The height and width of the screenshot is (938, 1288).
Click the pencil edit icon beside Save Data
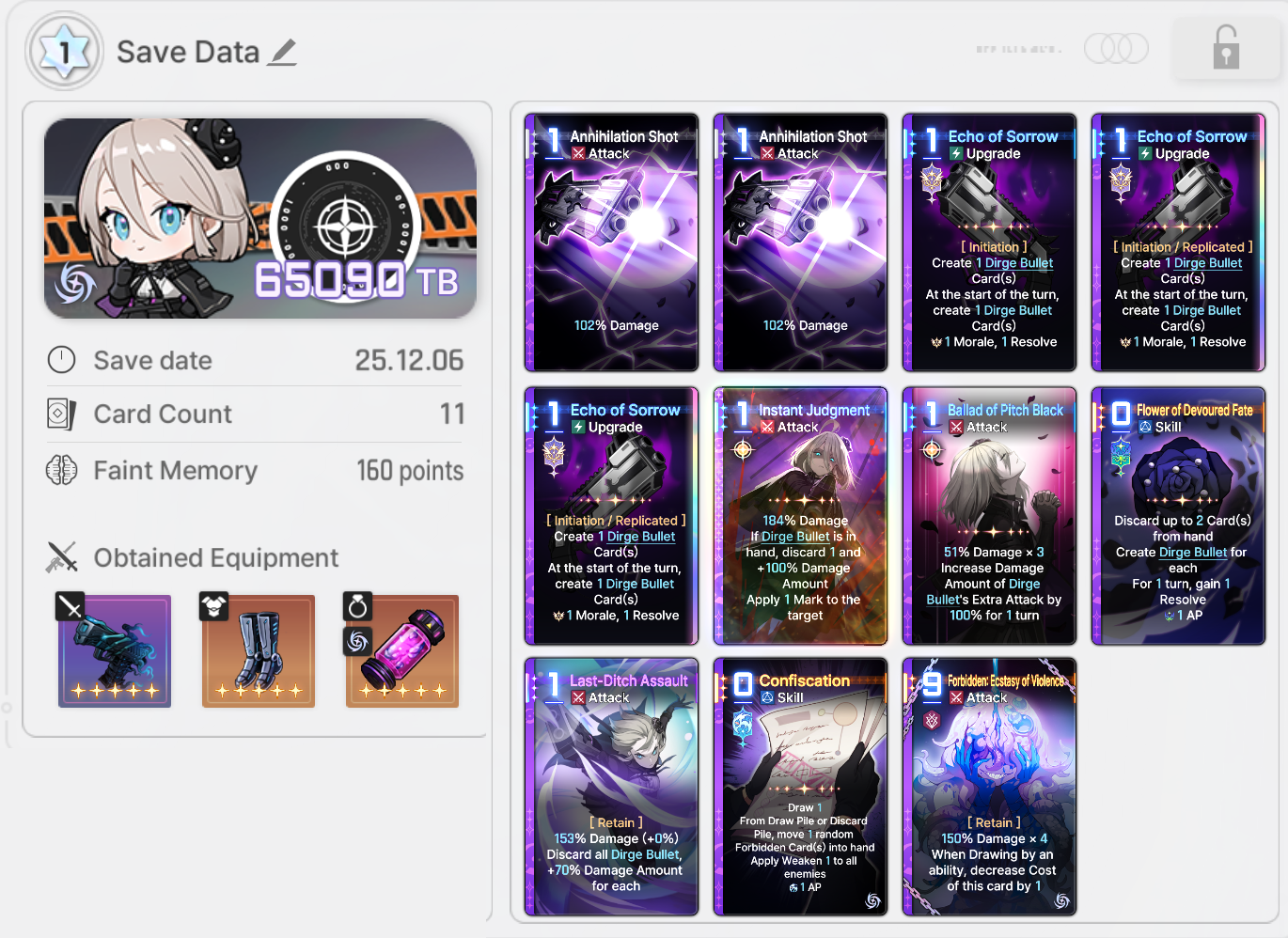point(282,53)
